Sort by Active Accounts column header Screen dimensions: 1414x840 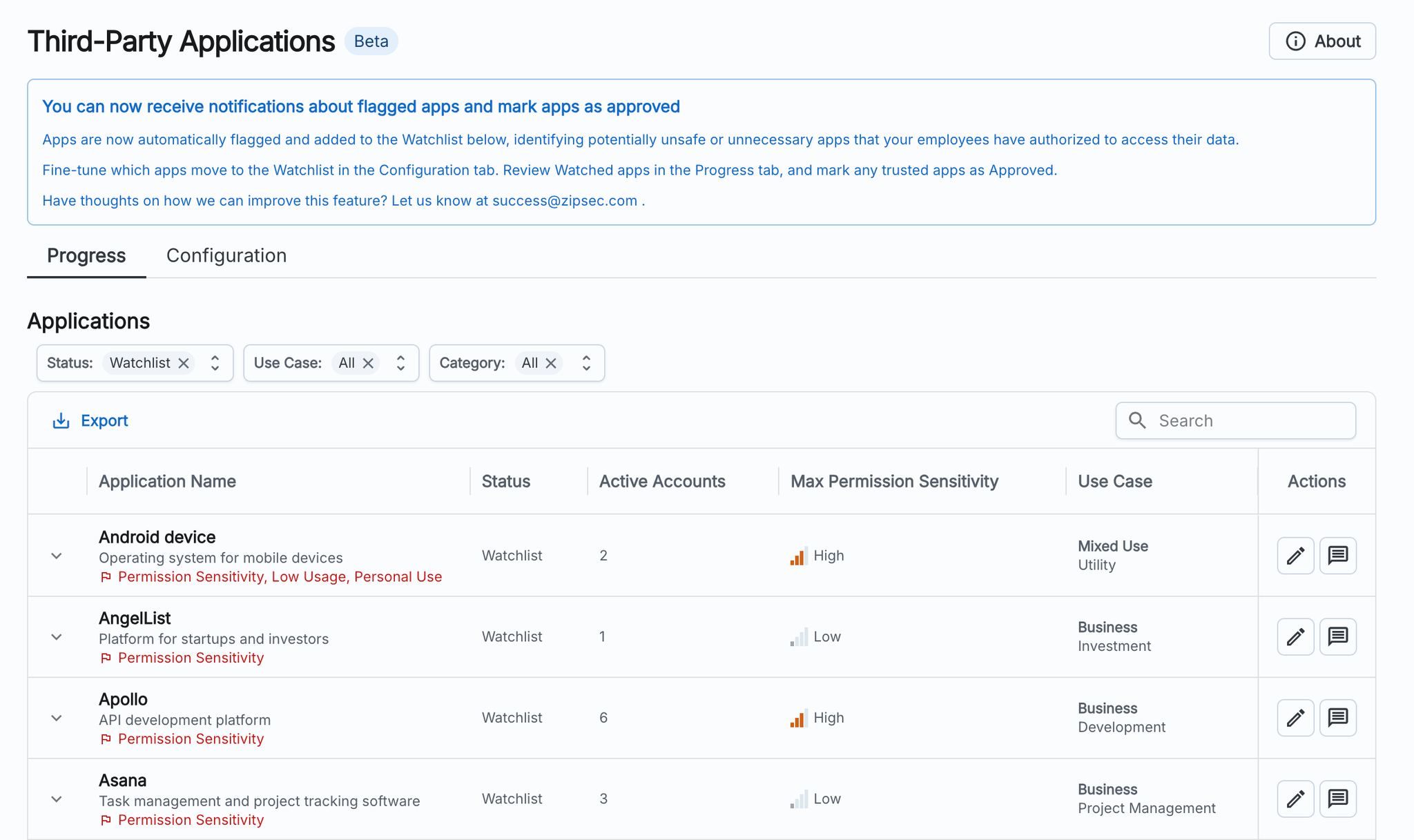coord(661,481)
